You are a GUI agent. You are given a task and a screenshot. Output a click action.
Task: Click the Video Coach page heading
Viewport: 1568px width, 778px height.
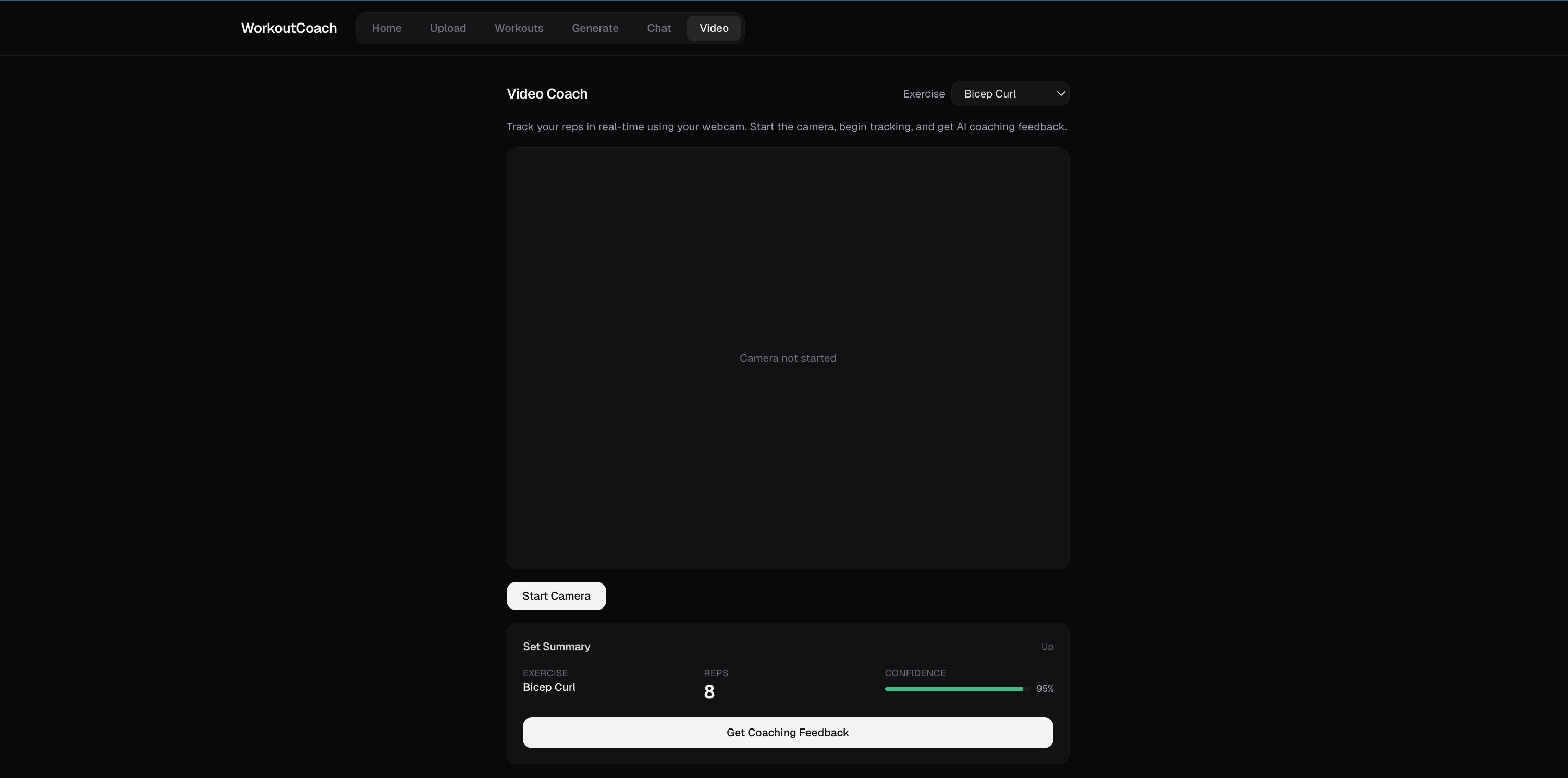547,94
